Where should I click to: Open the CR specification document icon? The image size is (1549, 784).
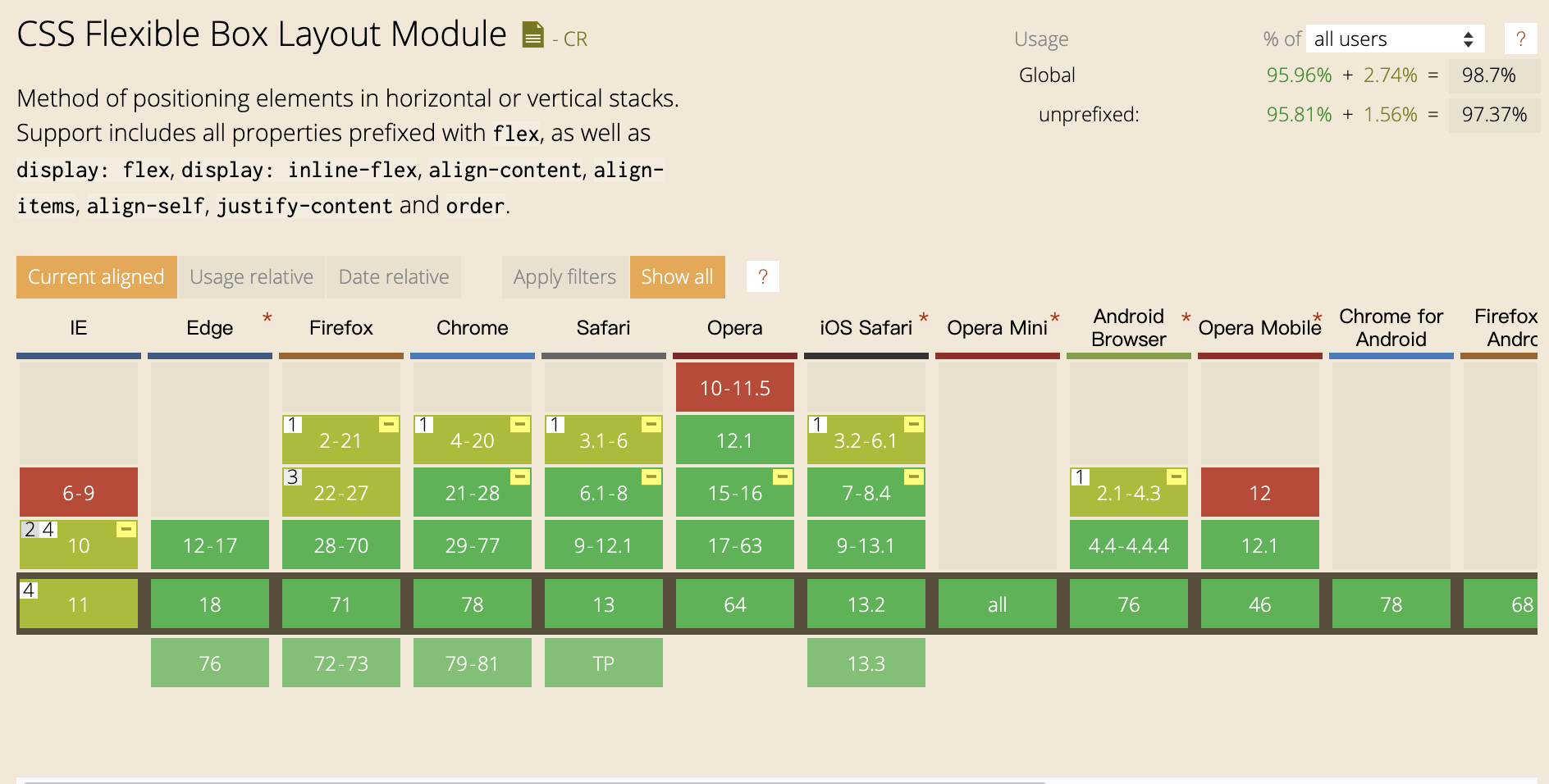point(533,35)
